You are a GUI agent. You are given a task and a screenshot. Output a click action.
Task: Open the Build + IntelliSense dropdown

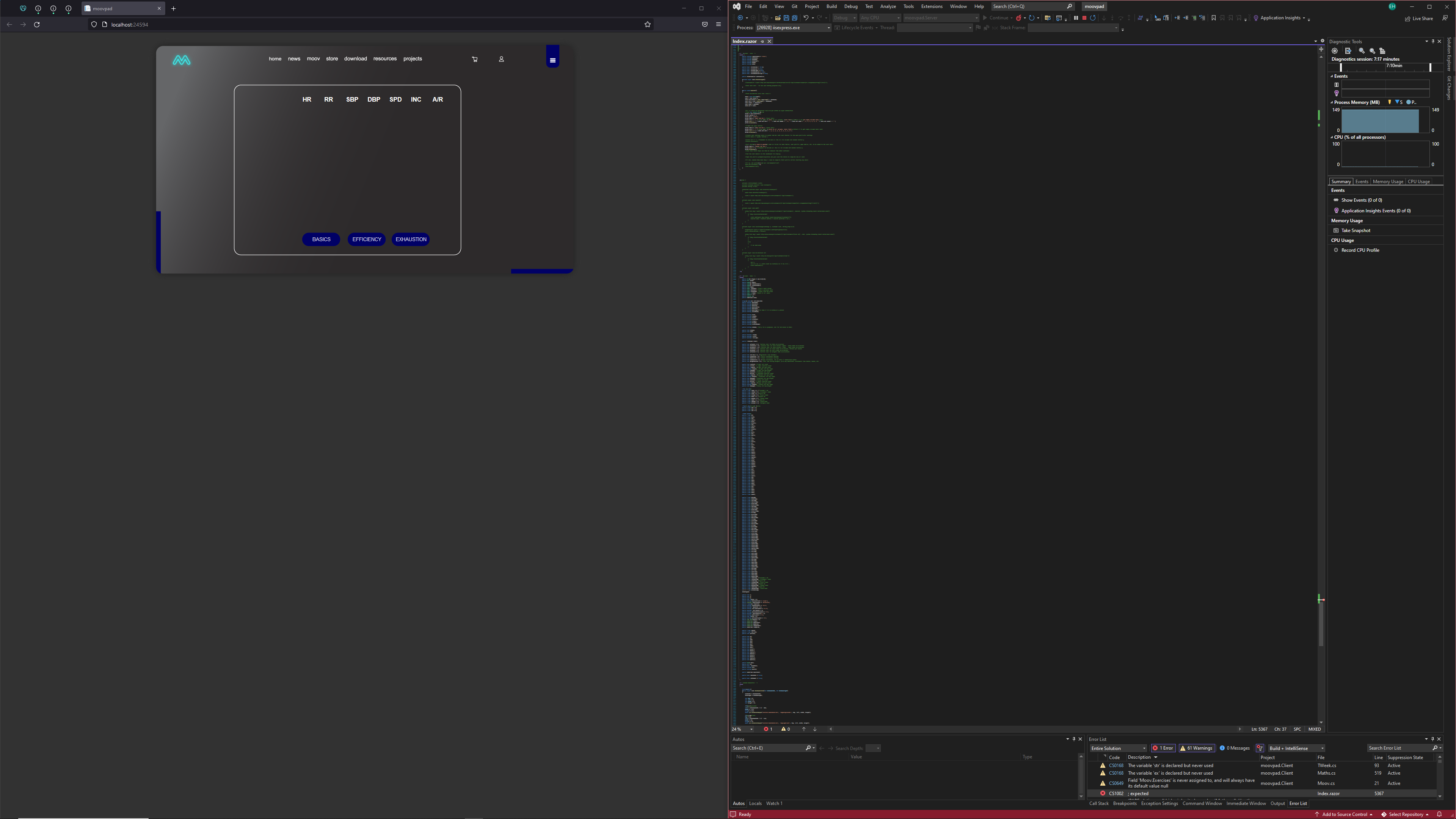pyautogui.click(x=1297, y=748)
